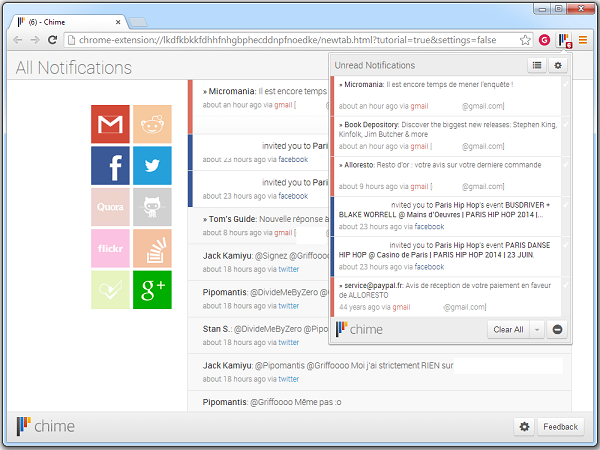Follow facebook link under BUSDRIVER invitation
Image resolution: width=600 pixels, height=450 pixels.
pyautogui.click(x=429, y=227)
